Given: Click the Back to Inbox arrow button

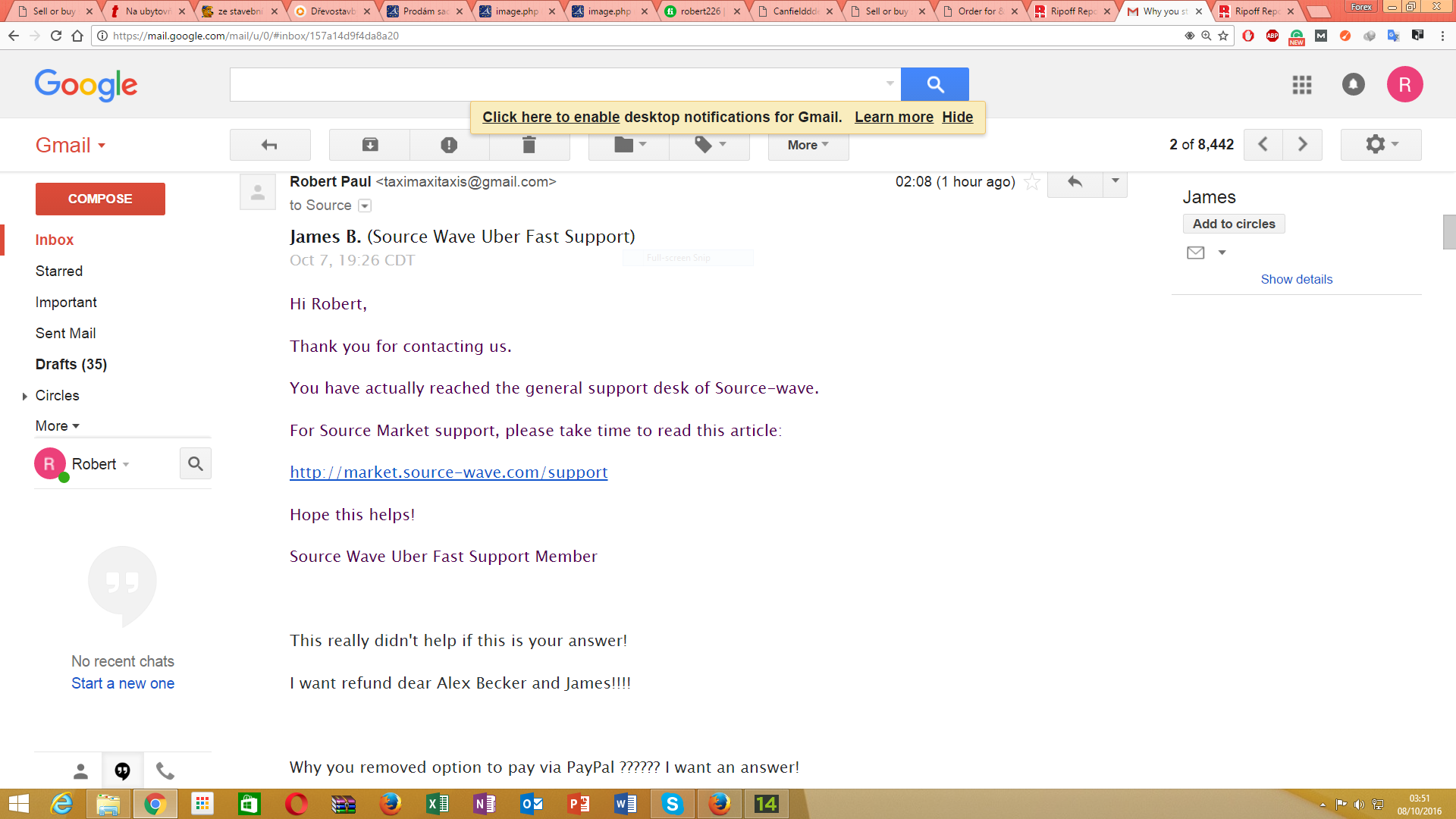Looking at the screenshot, I should [x=270, y=145].
